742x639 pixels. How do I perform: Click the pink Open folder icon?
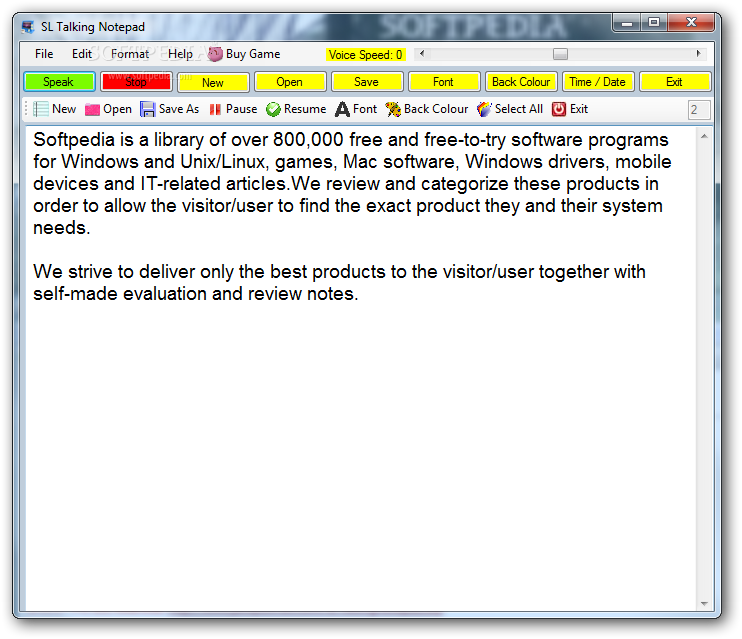(92, 109)
